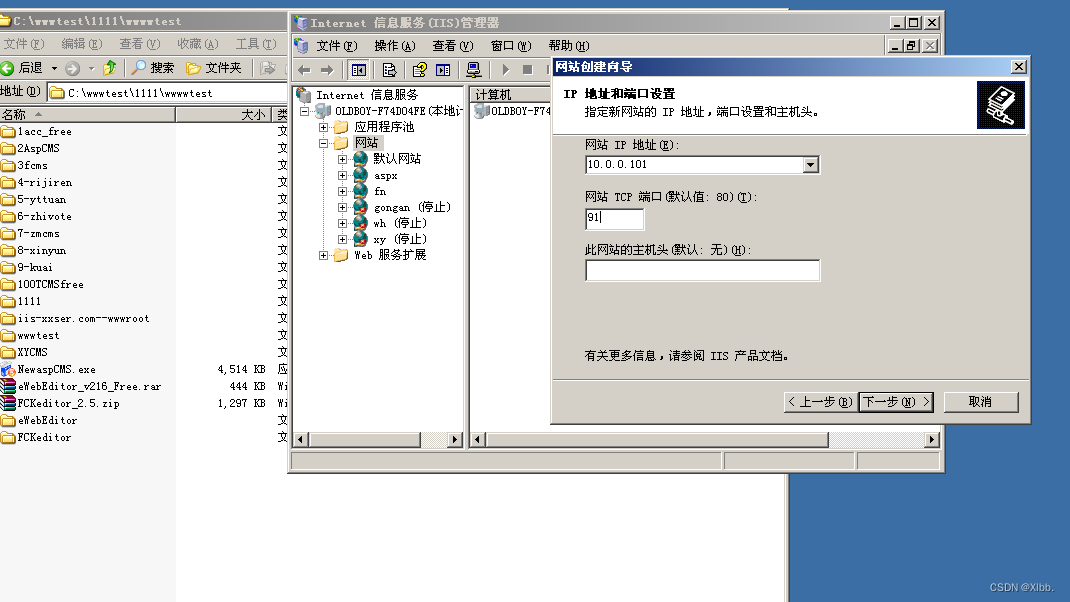Collapse the 网站 tree node
Viewport: 1070px width, 602px height.
(323, 143)
